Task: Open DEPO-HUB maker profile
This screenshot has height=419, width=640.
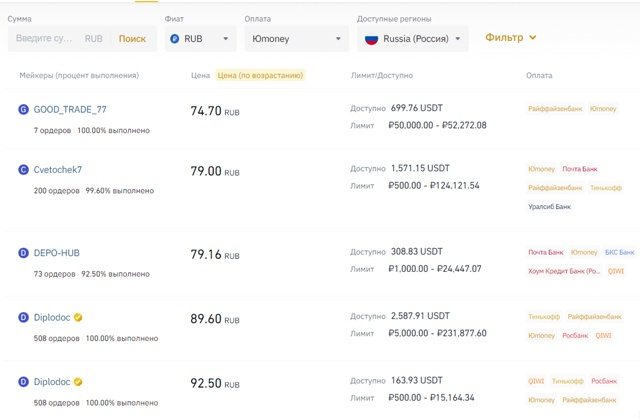Action: [56, 254]
